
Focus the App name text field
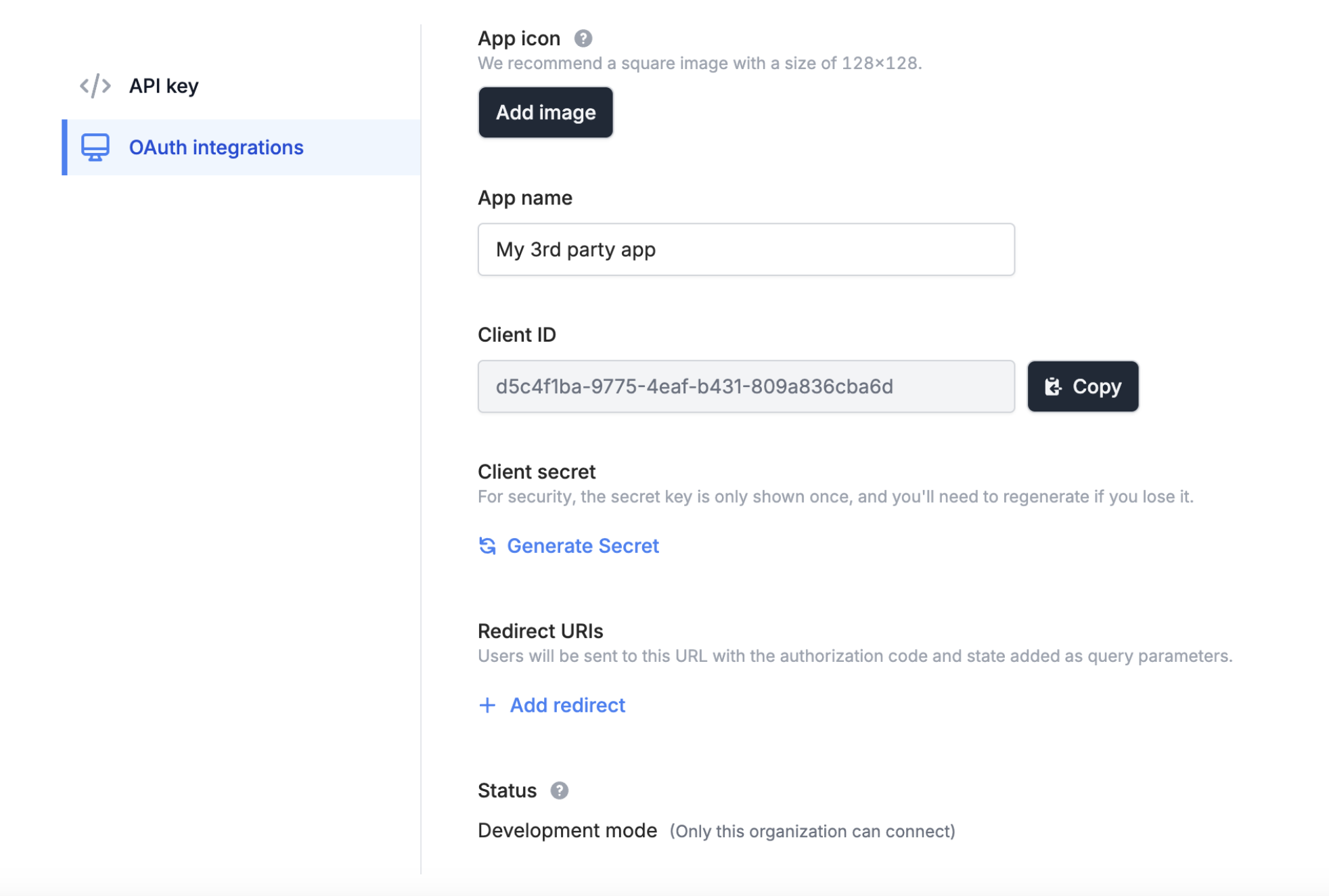[x=746, y=250]
